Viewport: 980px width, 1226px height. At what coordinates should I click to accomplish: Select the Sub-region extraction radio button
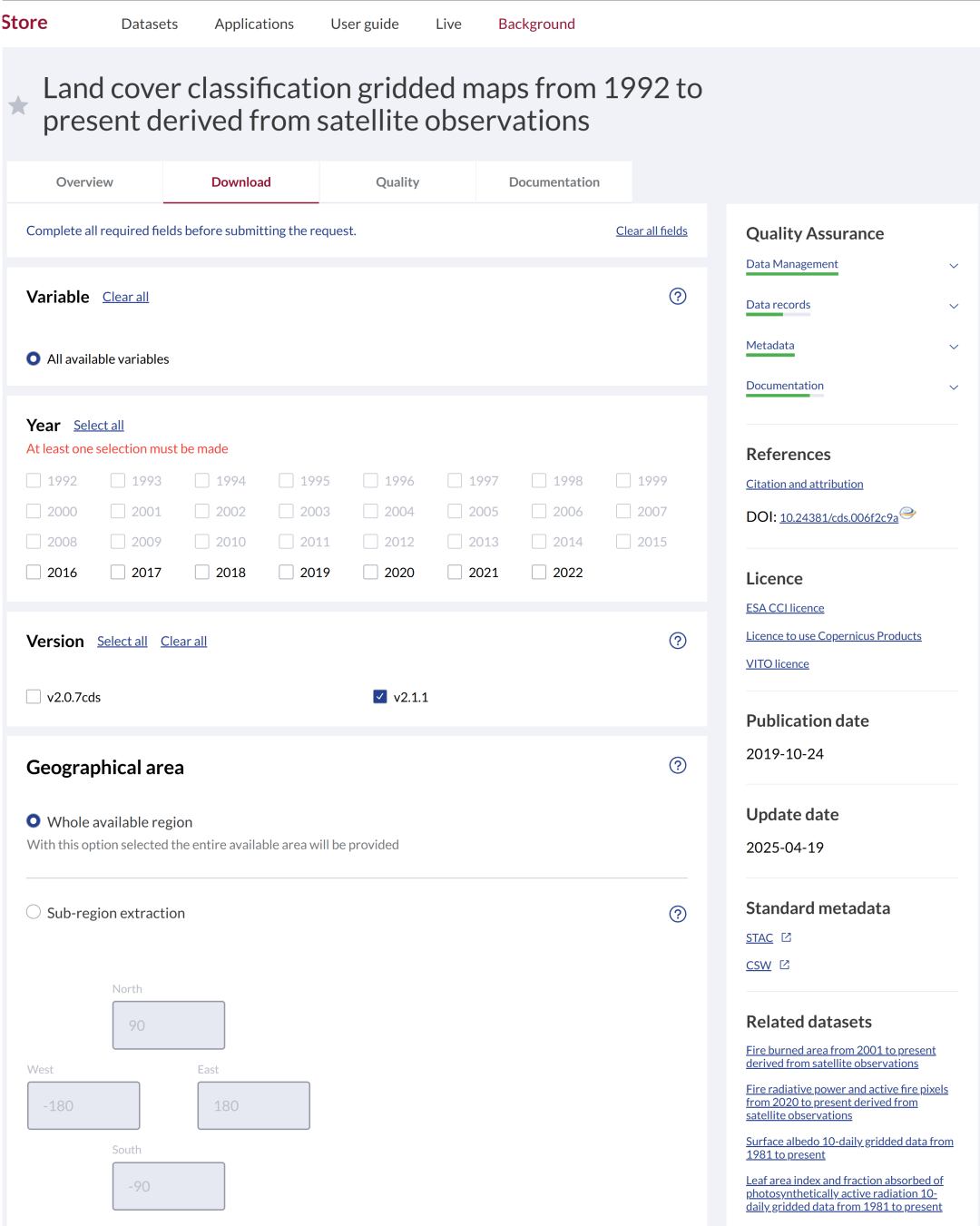34,912
